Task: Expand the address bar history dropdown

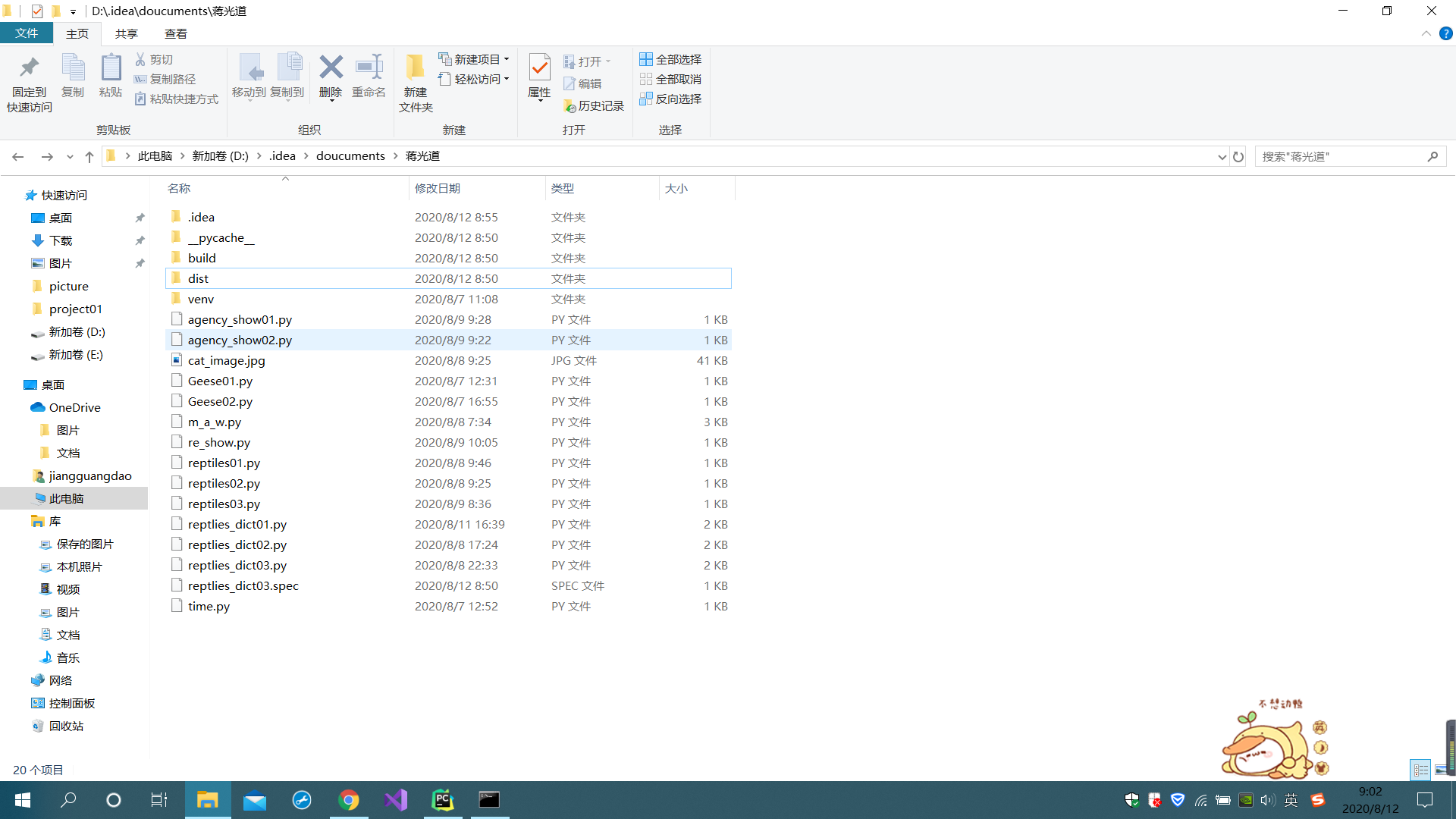Action: 1222,156
